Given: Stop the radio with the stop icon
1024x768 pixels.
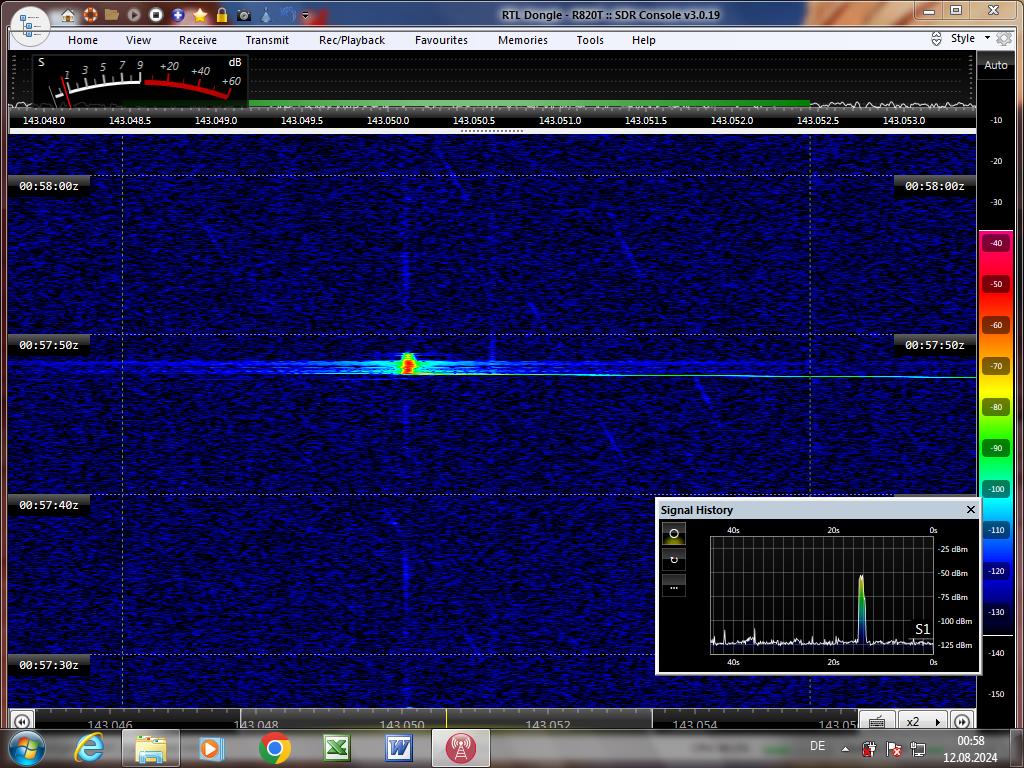Looking at the screenshot, I should [155, 14].
